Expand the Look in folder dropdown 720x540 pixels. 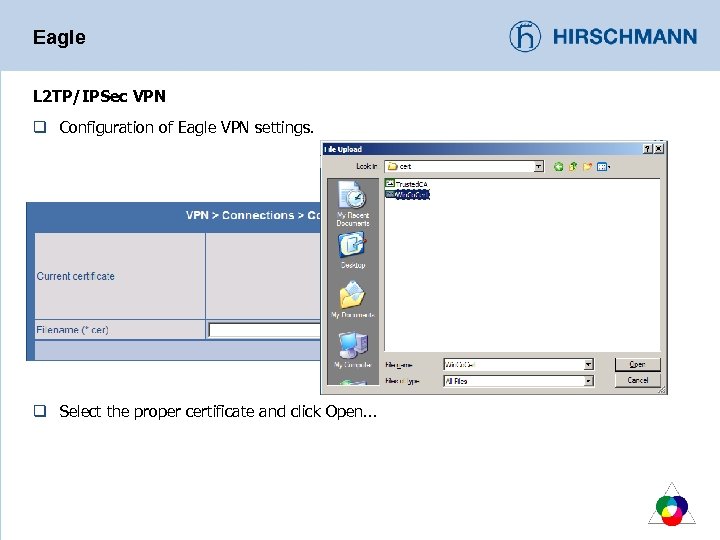539,166
